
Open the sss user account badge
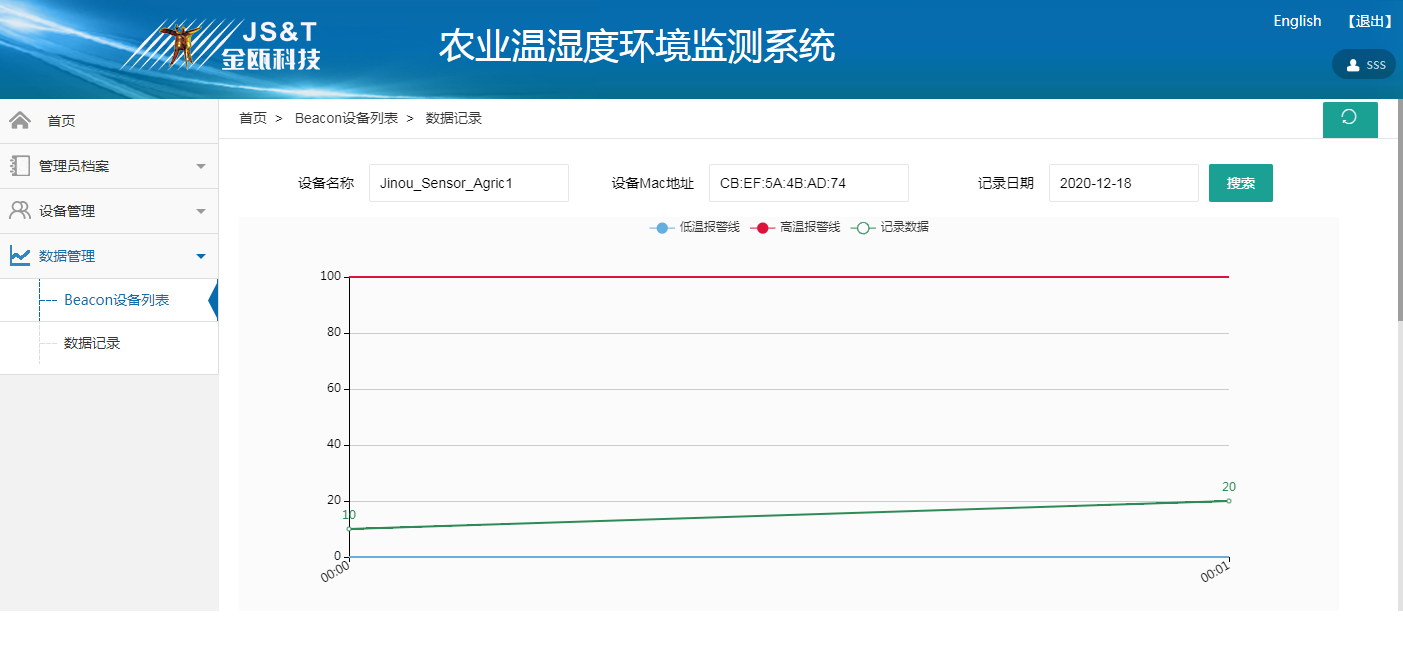click(1363, 65)
